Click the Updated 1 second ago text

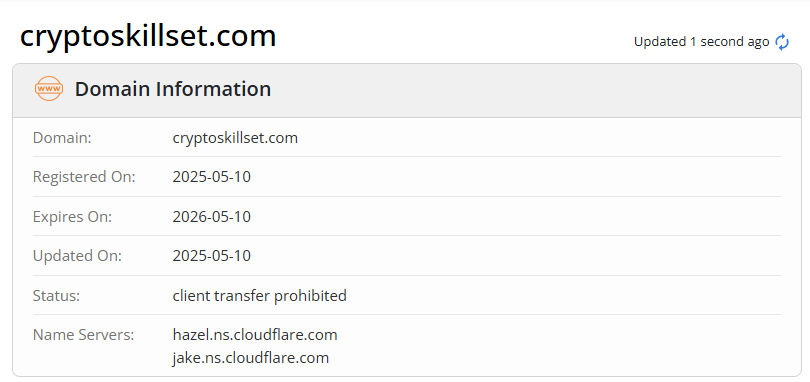coord(702,42)
